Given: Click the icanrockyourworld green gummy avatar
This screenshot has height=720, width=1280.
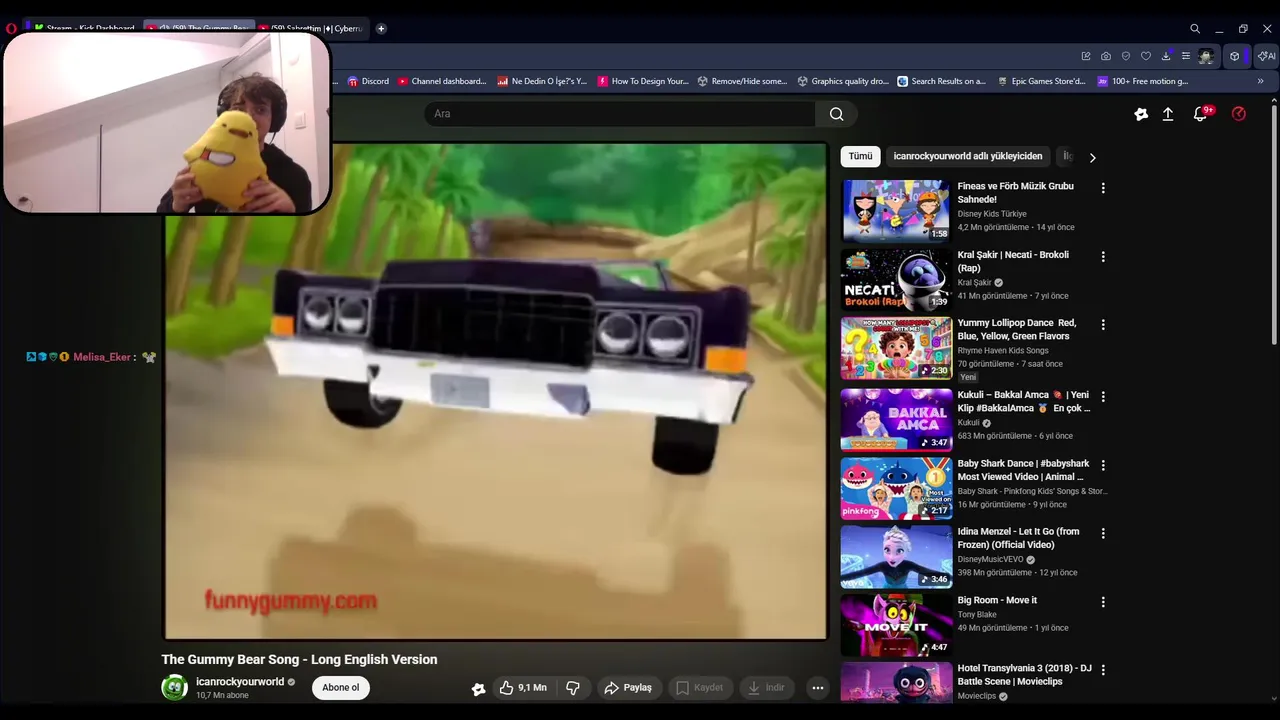Looking at the screenshot, I should pyautogui.click(x=175, y=687).
